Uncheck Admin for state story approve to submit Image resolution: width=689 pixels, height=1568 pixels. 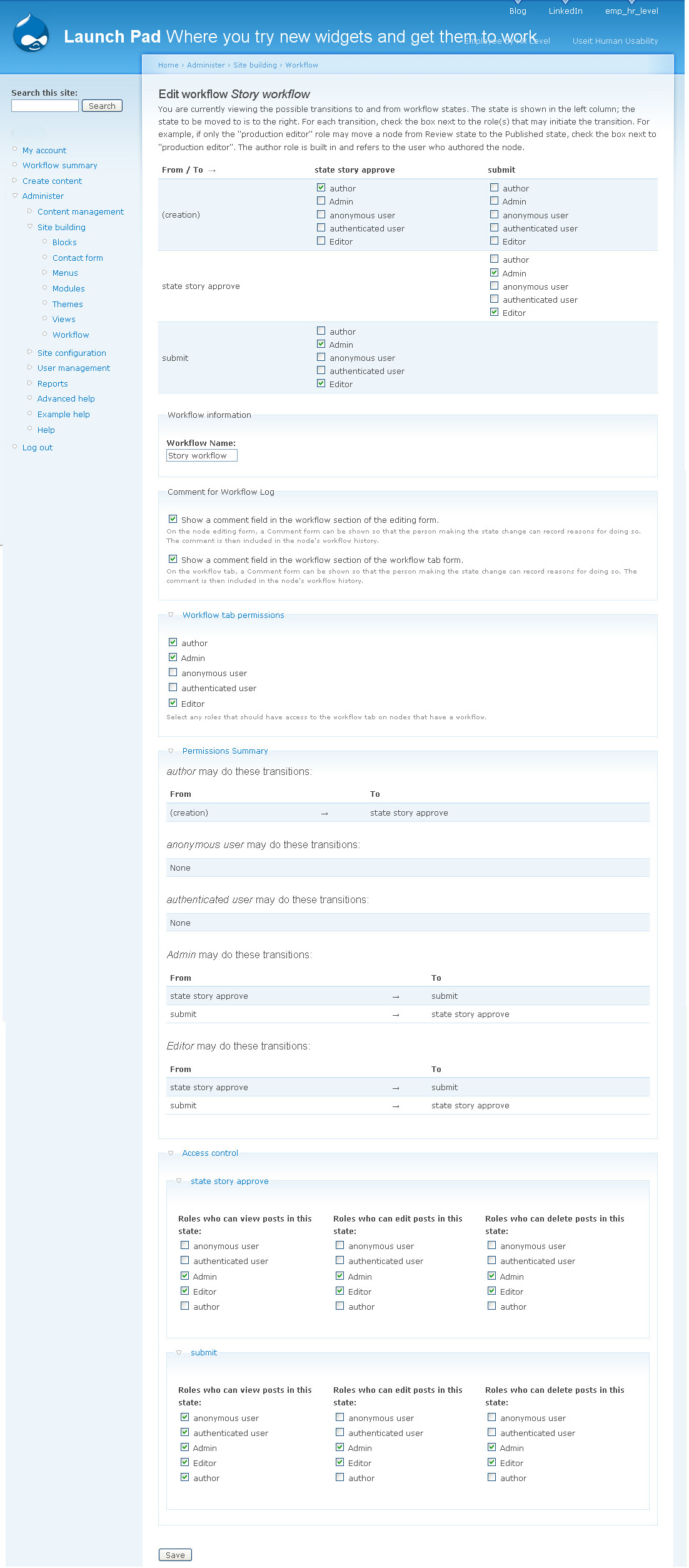(x=494, y=273)
